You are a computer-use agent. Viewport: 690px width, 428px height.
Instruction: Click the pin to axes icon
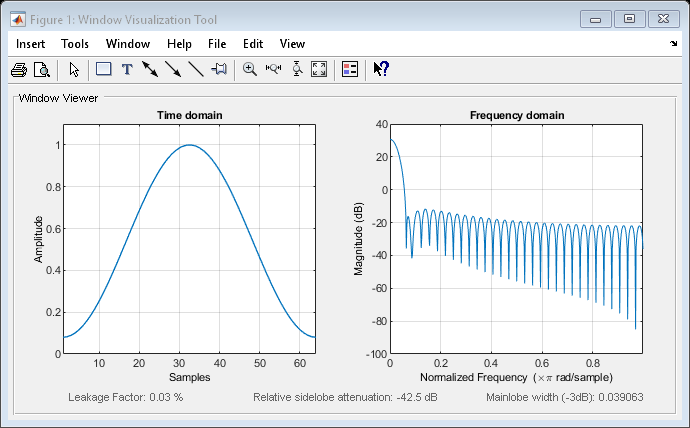point(219,69)
